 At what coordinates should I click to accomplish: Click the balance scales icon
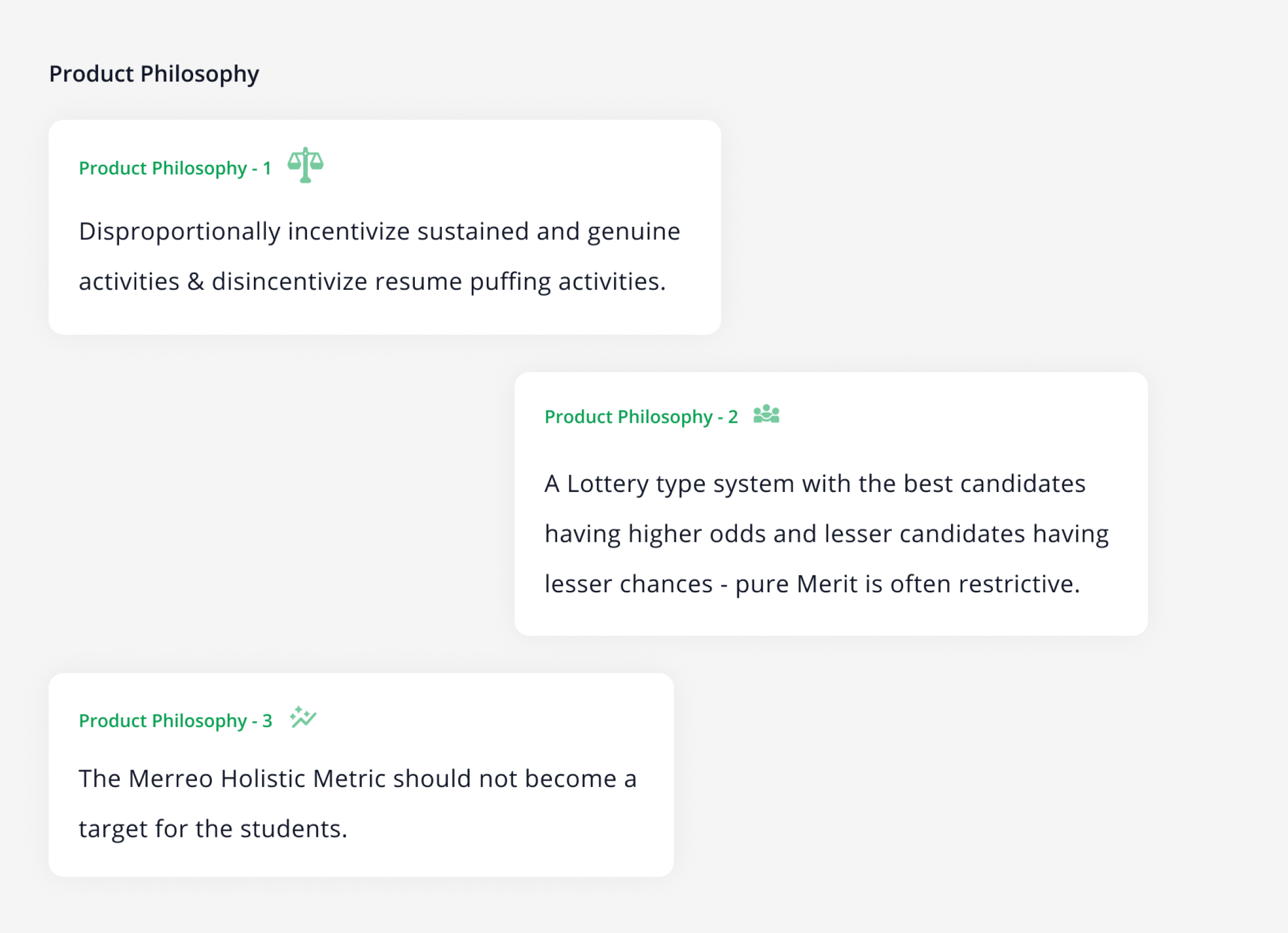coord(305,165)
